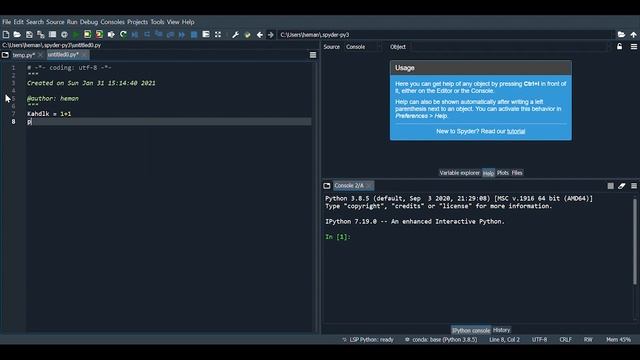This screenshot has height=360, width=640.
Task: Toggle the Help pane lock icon
Action: coord(619,47)
